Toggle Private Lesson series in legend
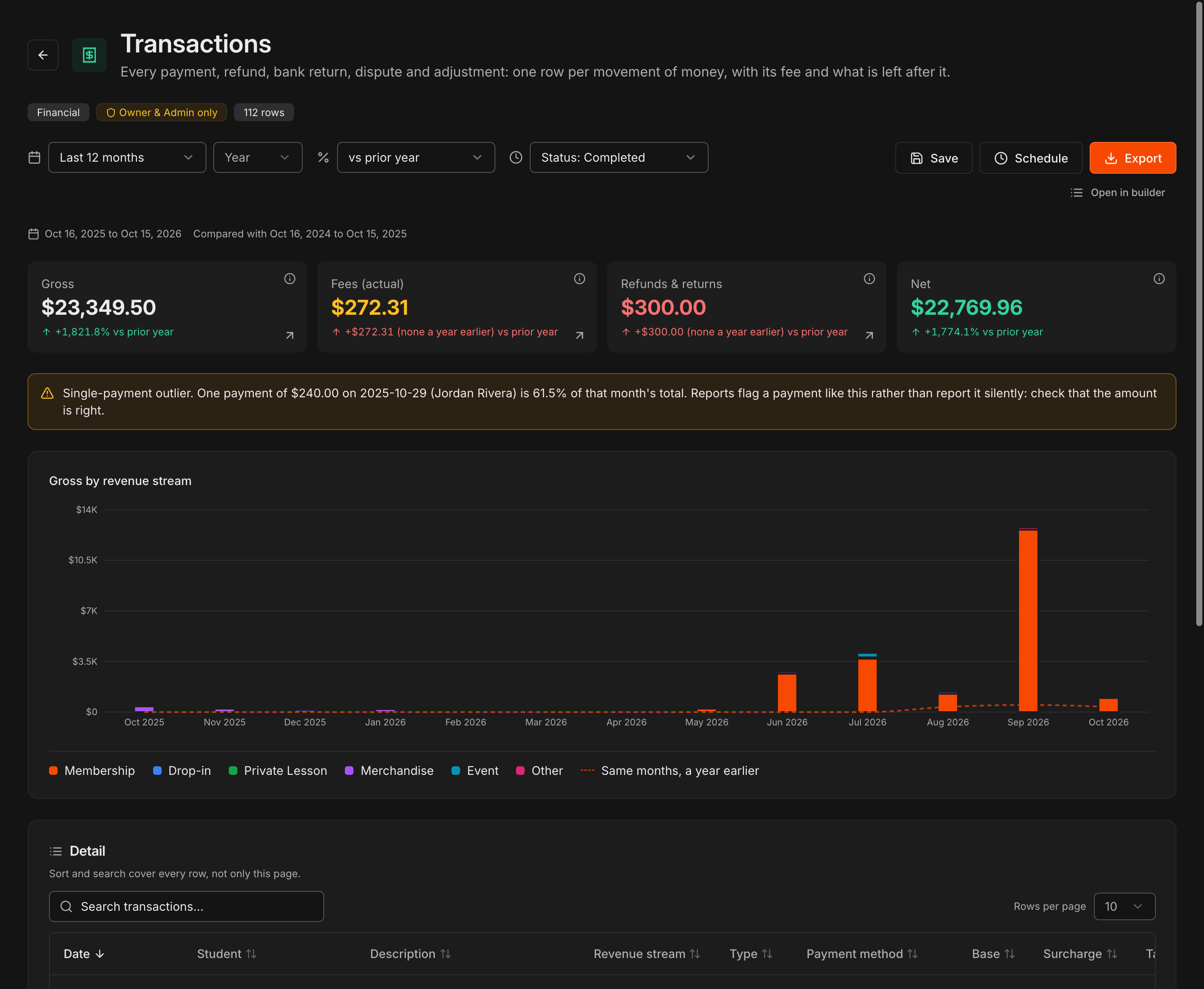1204x989 pixels. (x=278, y=771)
